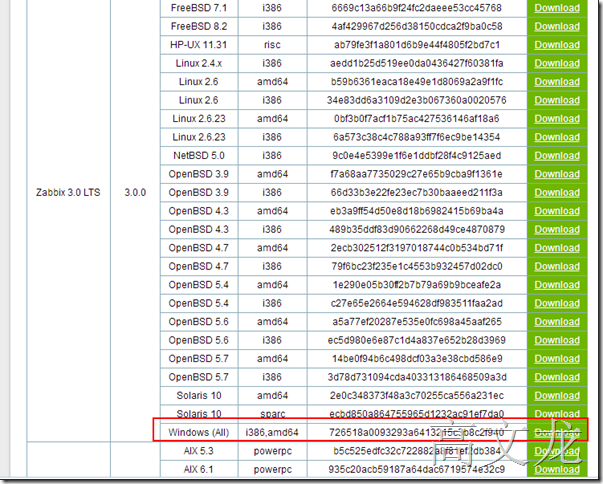The height and width of the screenshot is (484, 603).
Task: Download the OpenBSD 5.7 amd64 agent
Action: tap(557, 359)
